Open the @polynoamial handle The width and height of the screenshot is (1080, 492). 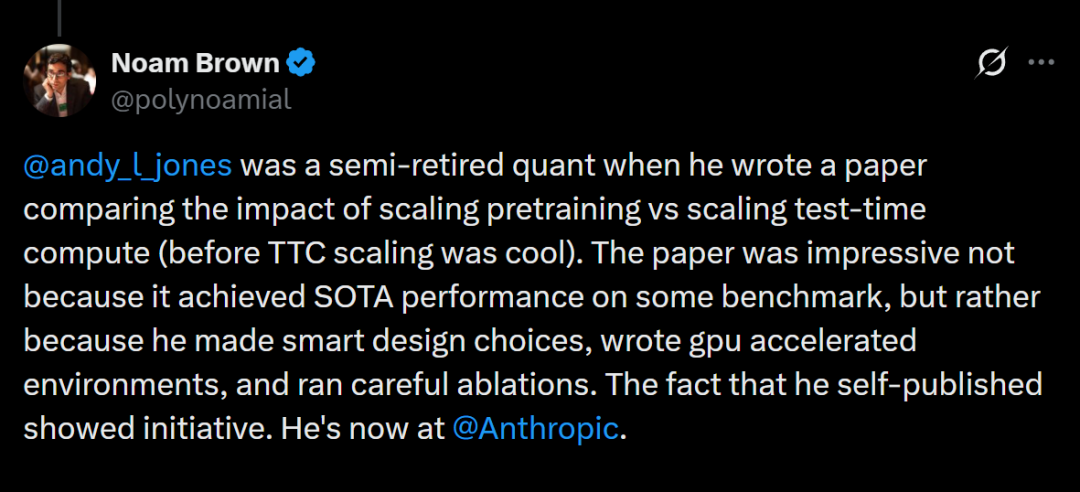tap(201, 99)
